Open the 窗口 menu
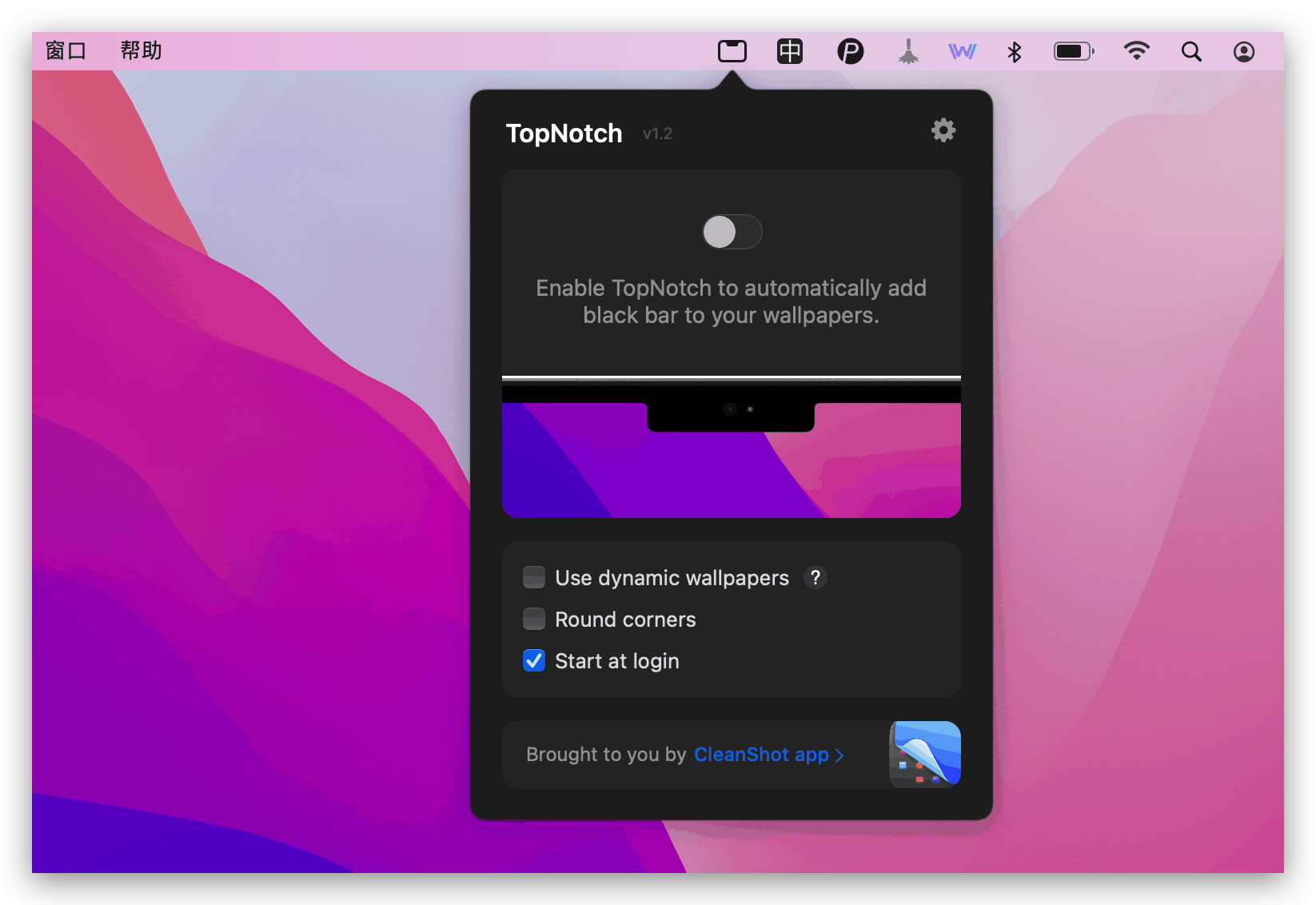Image resolution: width=1316 pixels, height=905 pixels. click(66, 51)
